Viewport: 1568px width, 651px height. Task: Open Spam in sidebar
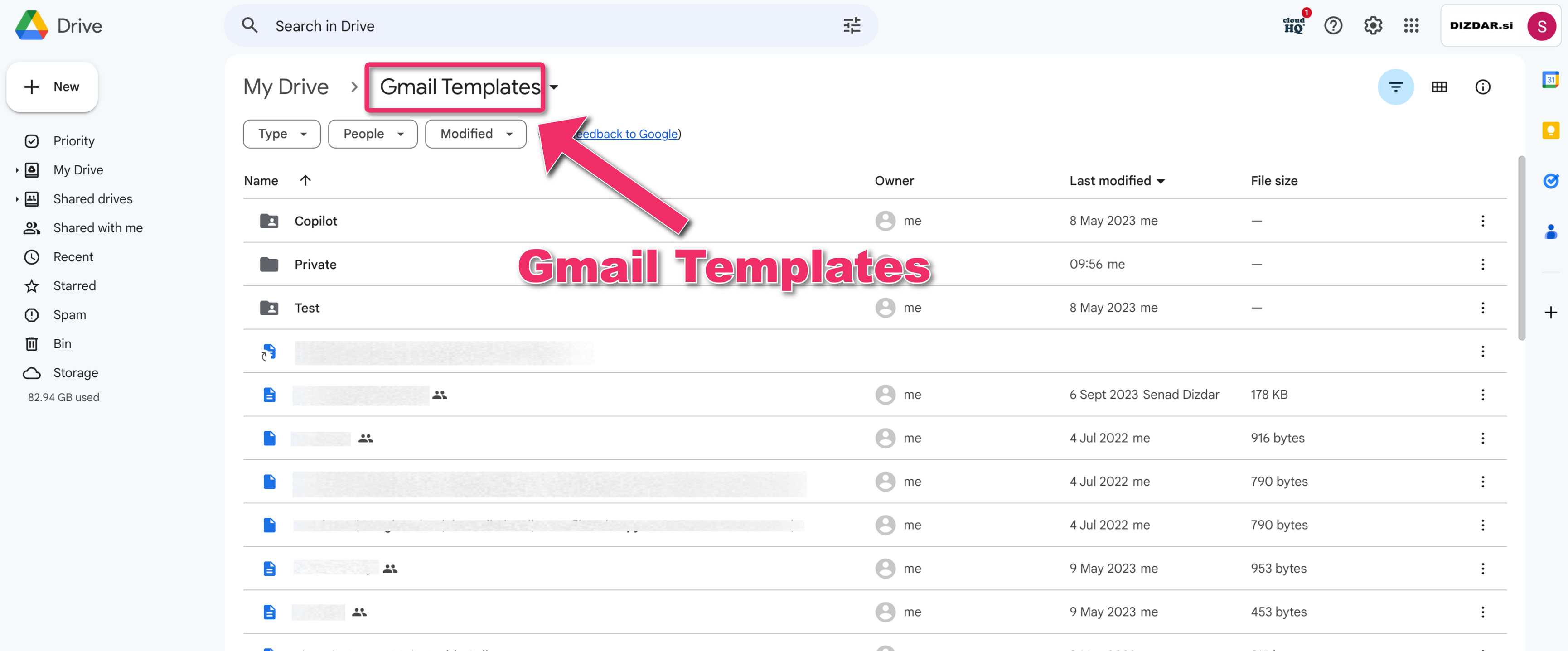click(x=69, y=315)
